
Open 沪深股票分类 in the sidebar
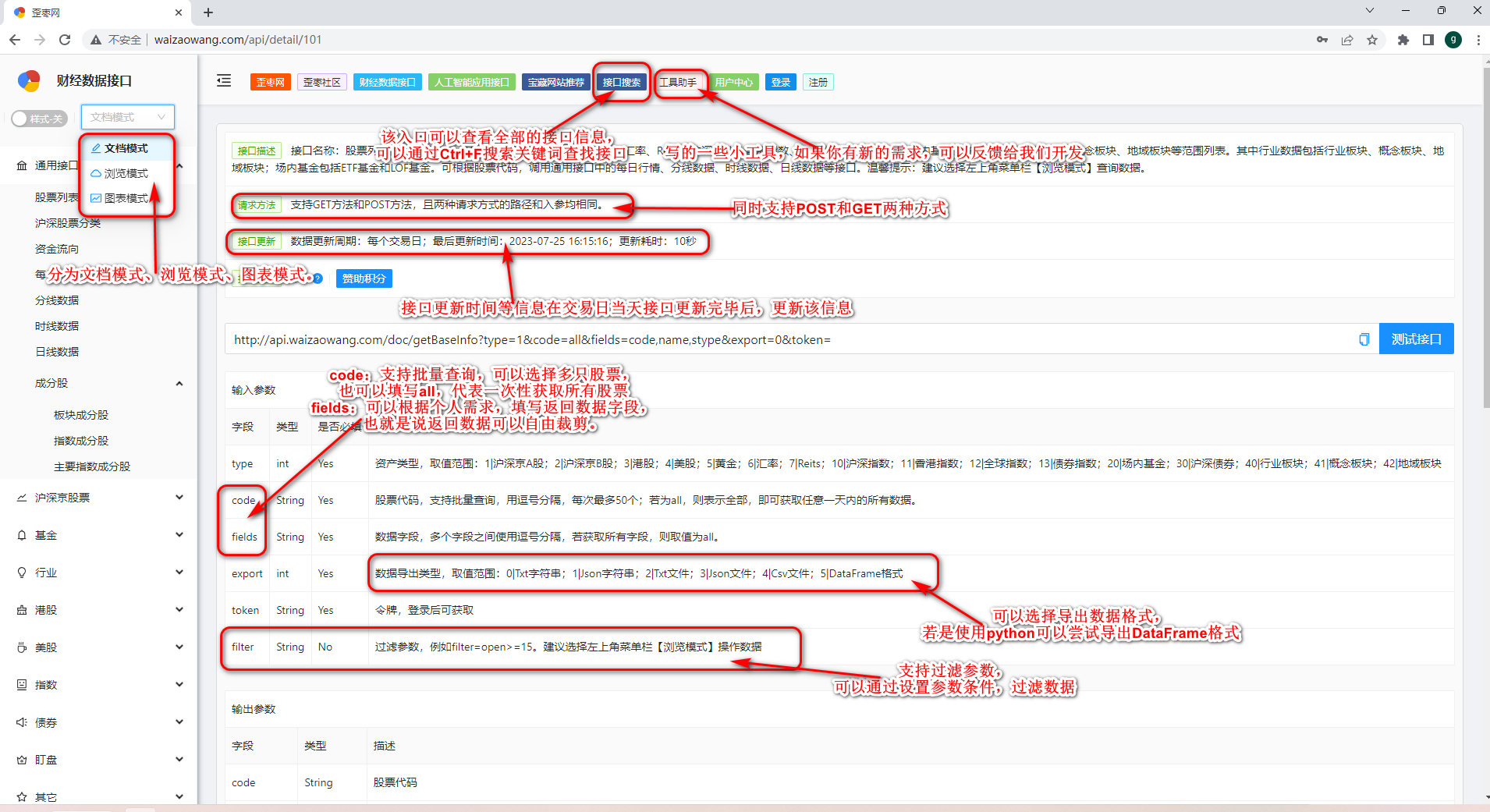click(x=68, y=223)
